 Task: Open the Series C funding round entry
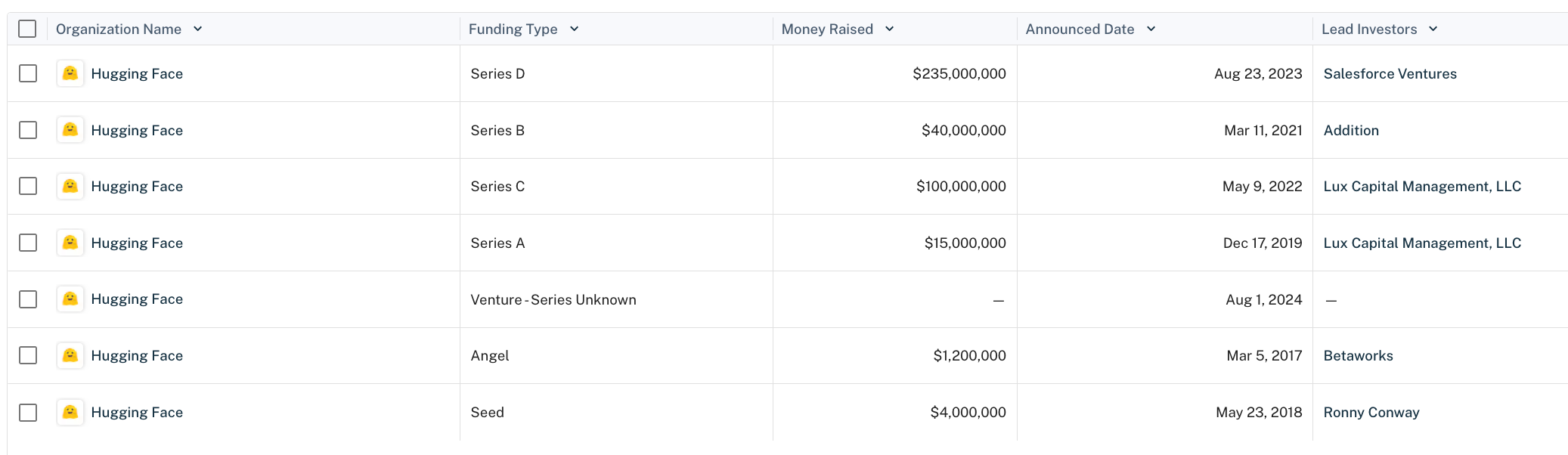[497, 186]
